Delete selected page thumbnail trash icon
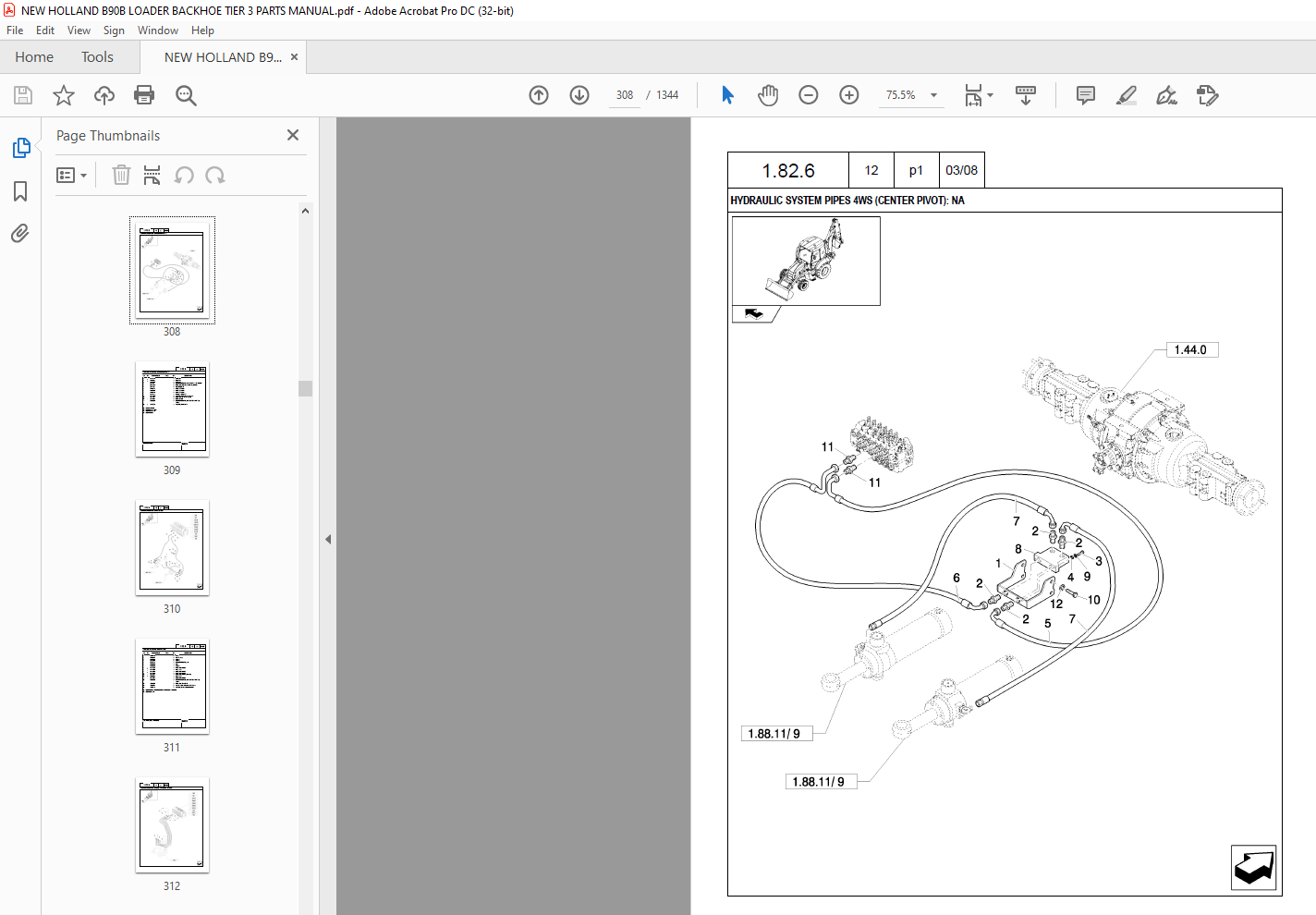Viewport: 1316px width, 915px height. pyautogui.click(x=121, y=175)
